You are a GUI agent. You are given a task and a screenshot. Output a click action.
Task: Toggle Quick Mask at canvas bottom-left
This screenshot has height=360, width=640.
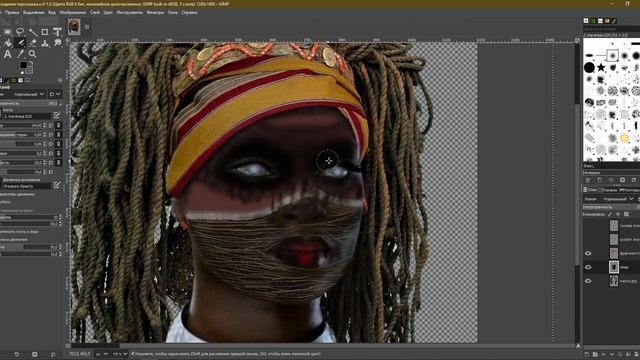68,346
